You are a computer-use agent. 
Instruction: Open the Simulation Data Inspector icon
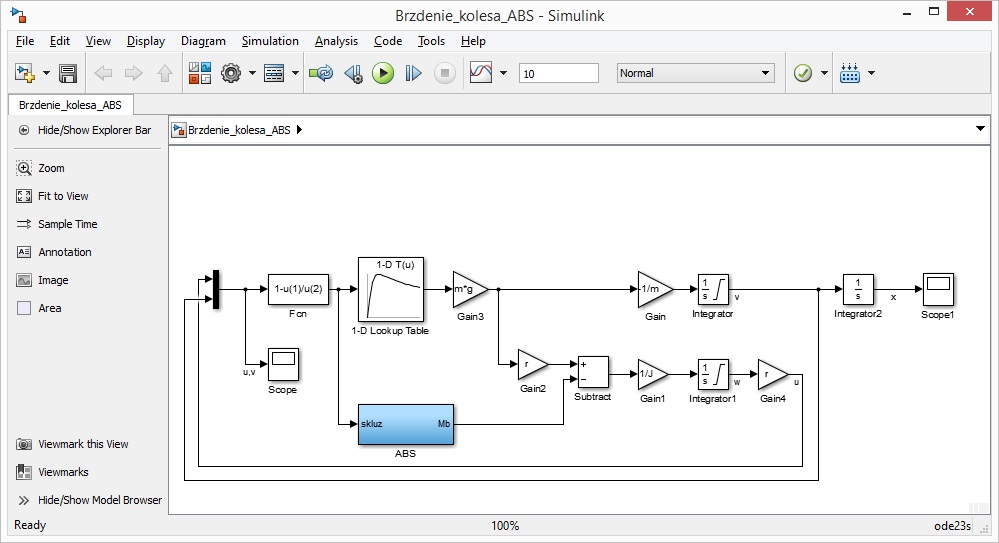(x=481, y=73)
